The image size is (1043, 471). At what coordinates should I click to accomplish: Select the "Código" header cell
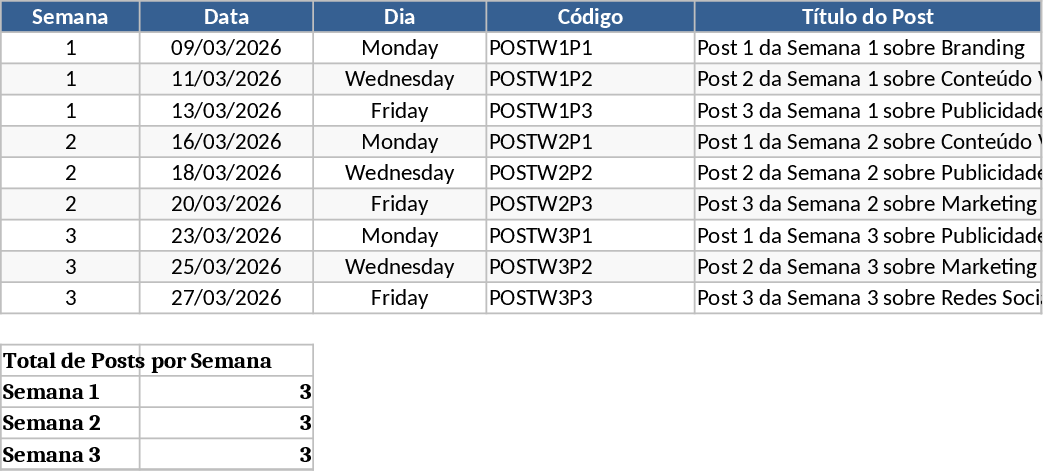[x=590, y=17]
